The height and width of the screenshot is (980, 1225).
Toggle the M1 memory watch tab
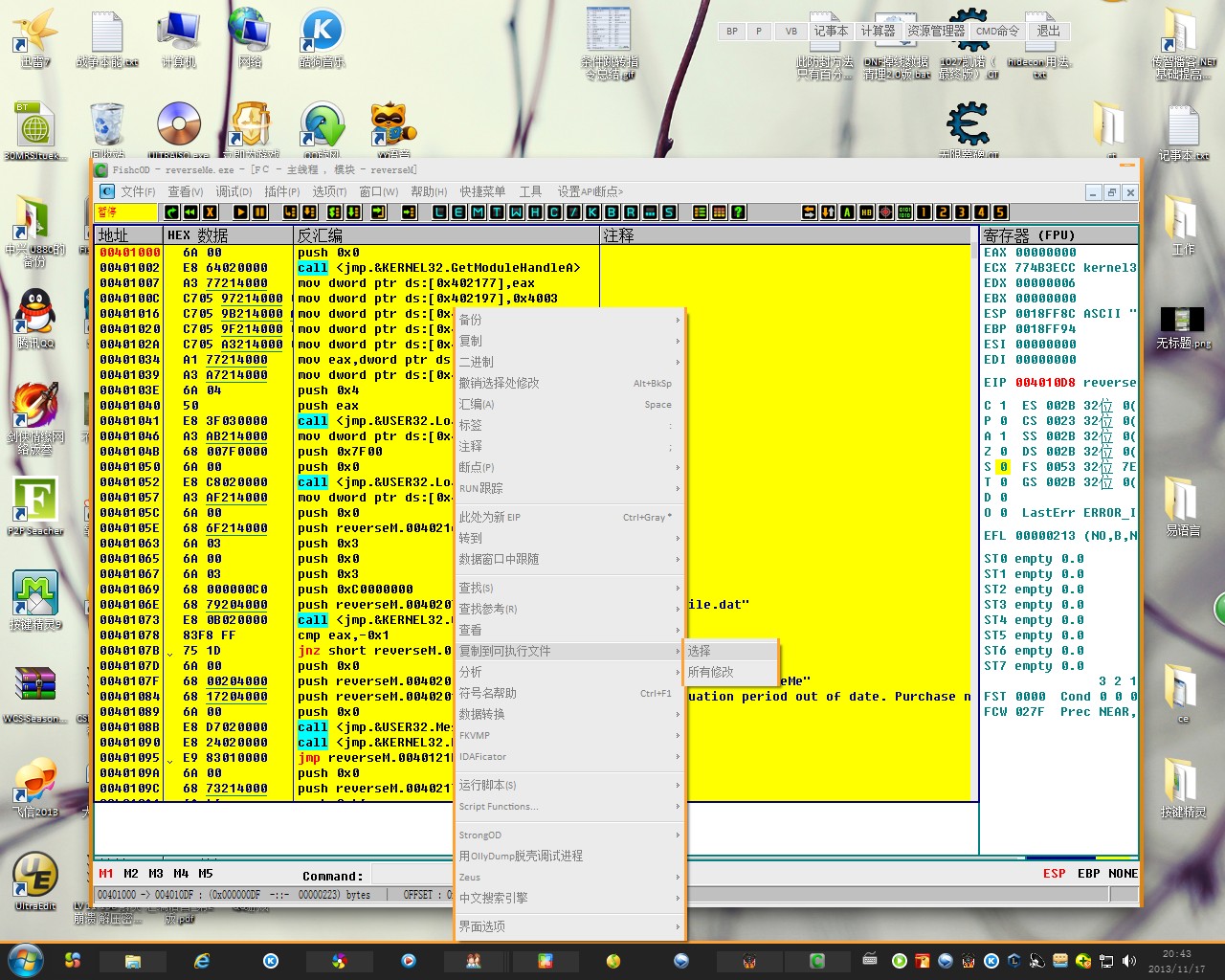point(106,874)
